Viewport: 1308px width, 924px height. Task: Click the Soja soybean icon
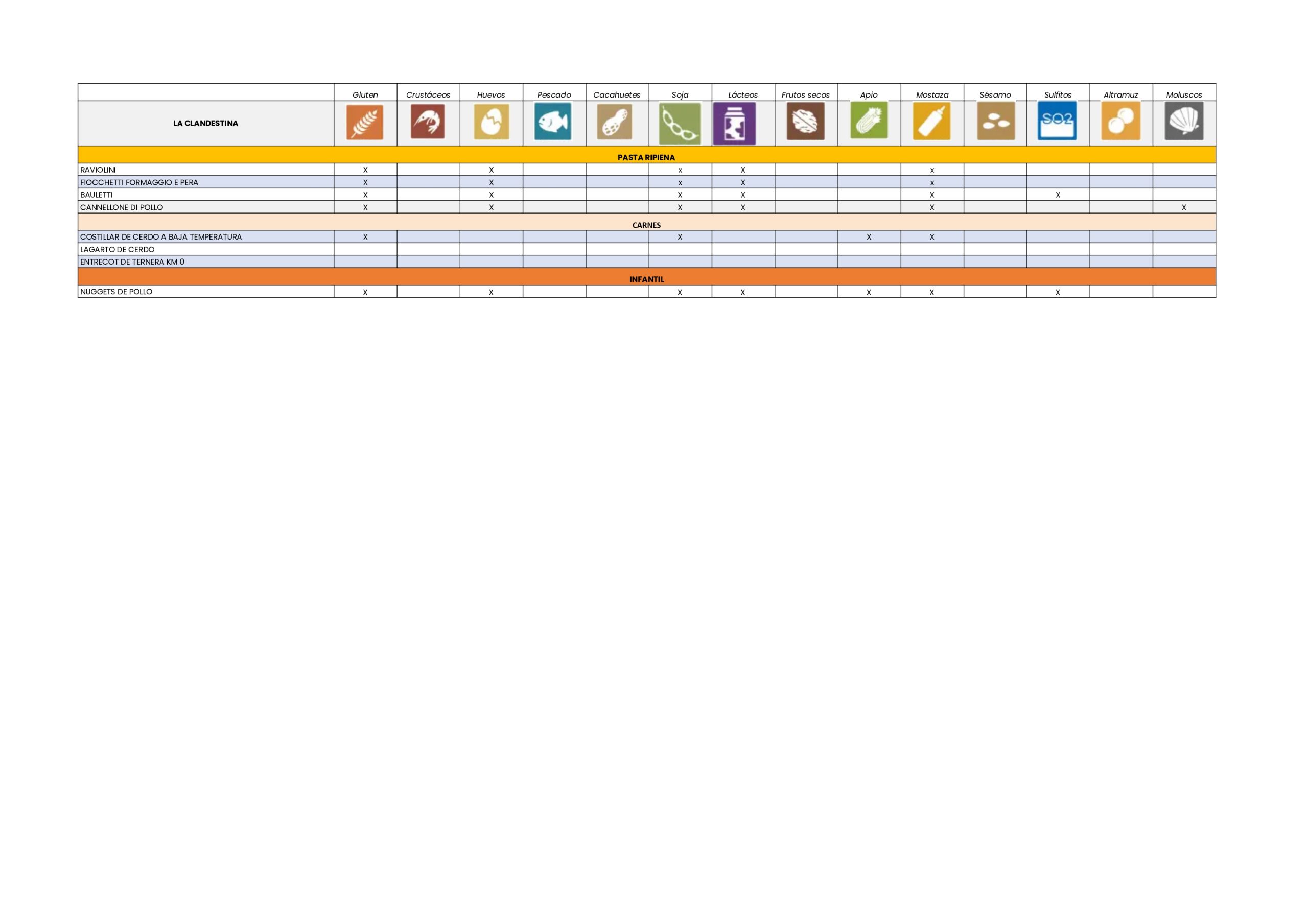pyautogui.click(x=680, y=124)
